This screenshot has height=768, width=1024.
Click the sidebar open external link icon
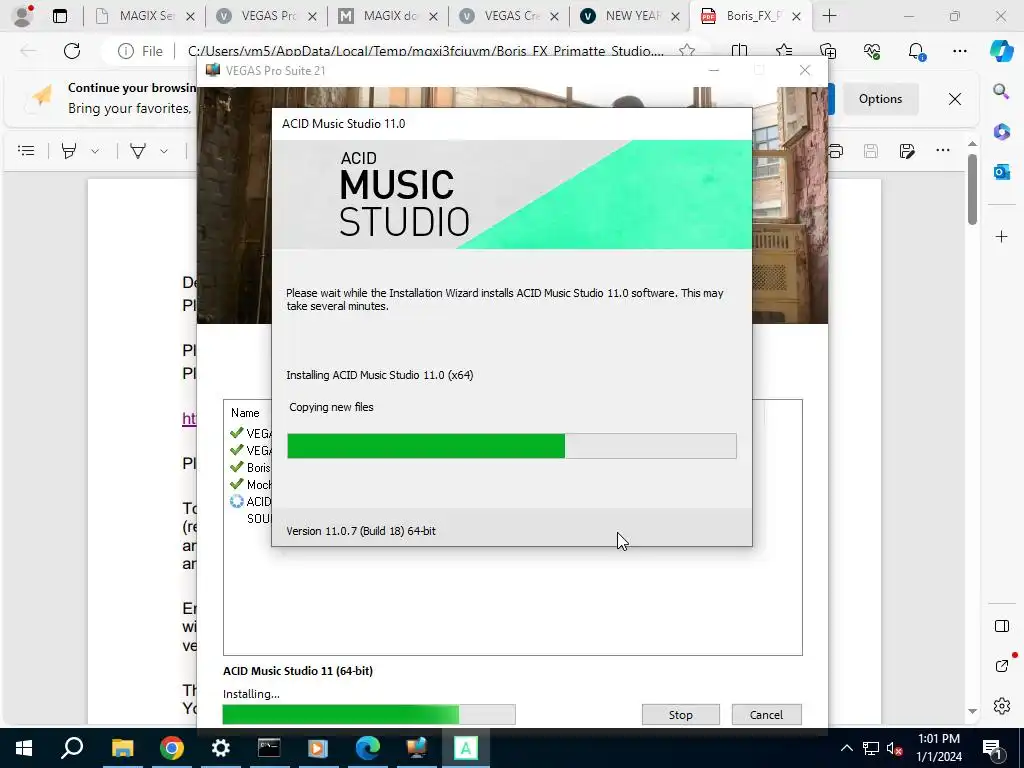point(1002,665)
